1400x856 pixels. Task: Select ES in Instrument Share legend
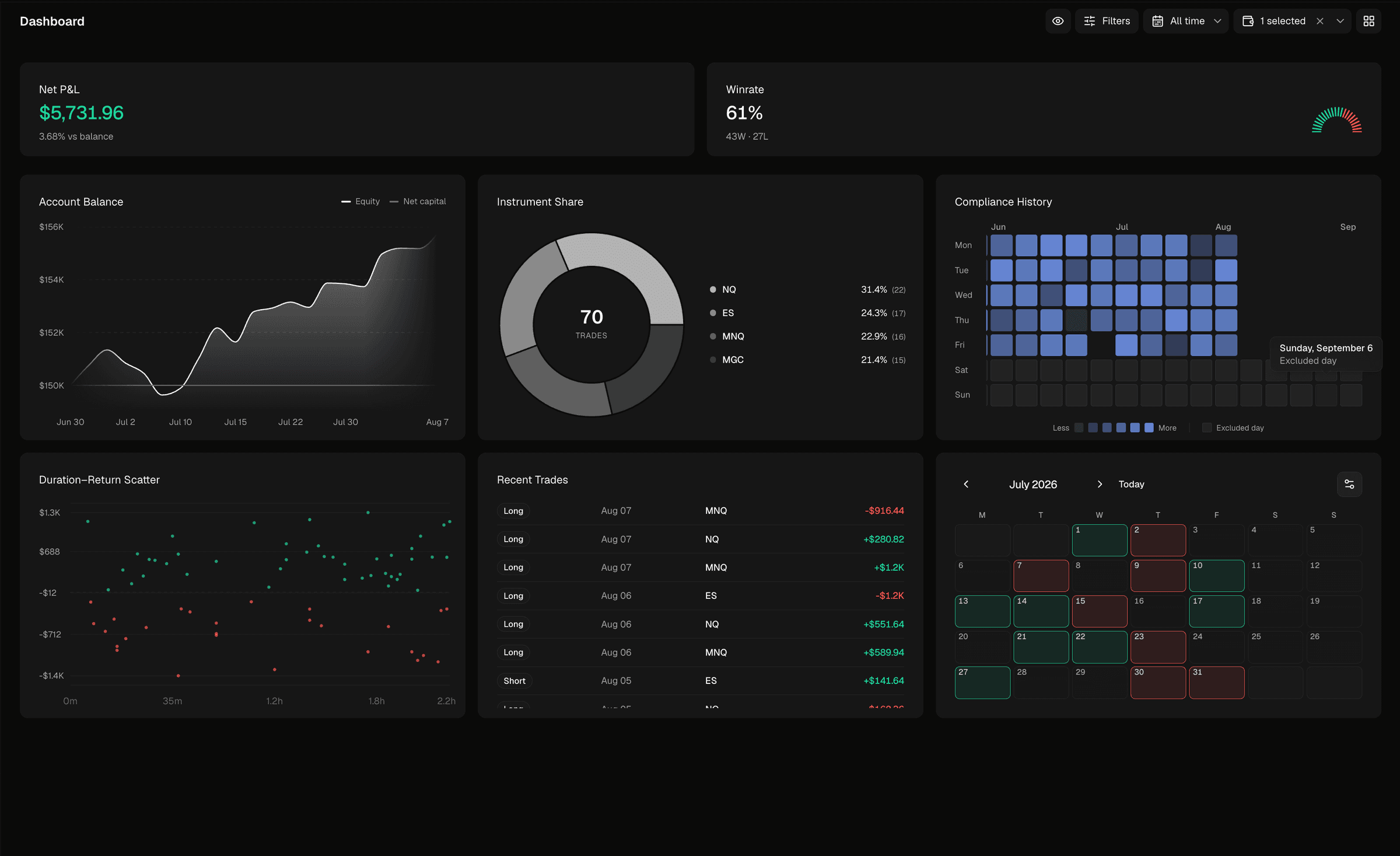(x=807, y=313)
